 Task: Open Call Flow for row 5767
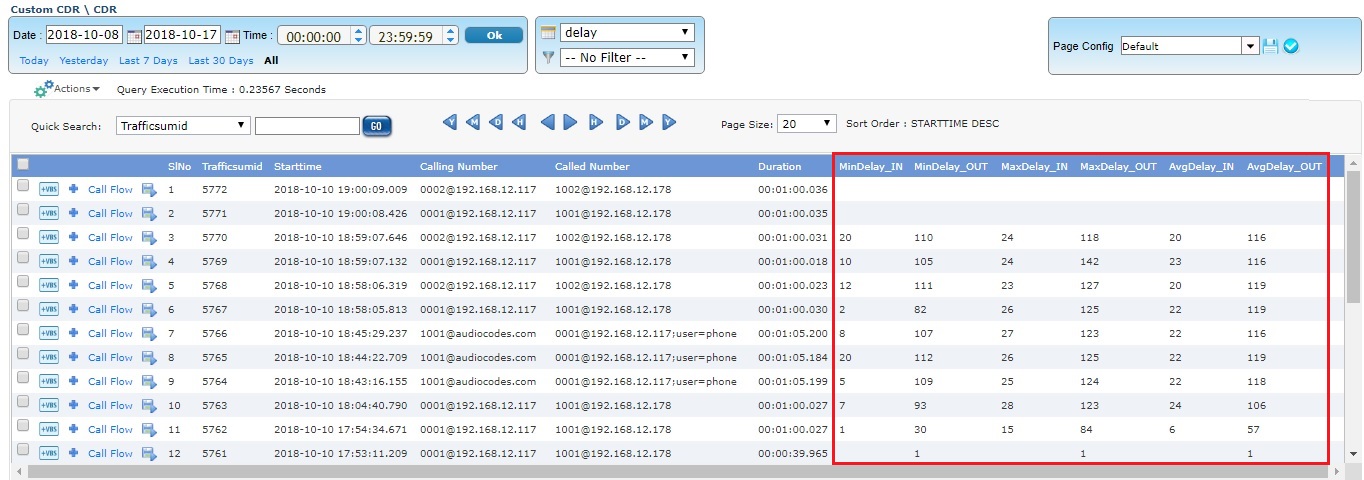[x=110, y=309]
